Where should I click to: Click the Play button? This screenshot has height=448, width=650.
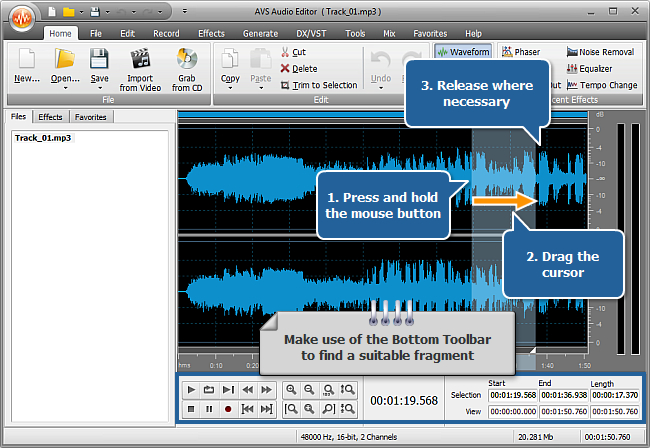pyautogui.click(x=191, y=390)
